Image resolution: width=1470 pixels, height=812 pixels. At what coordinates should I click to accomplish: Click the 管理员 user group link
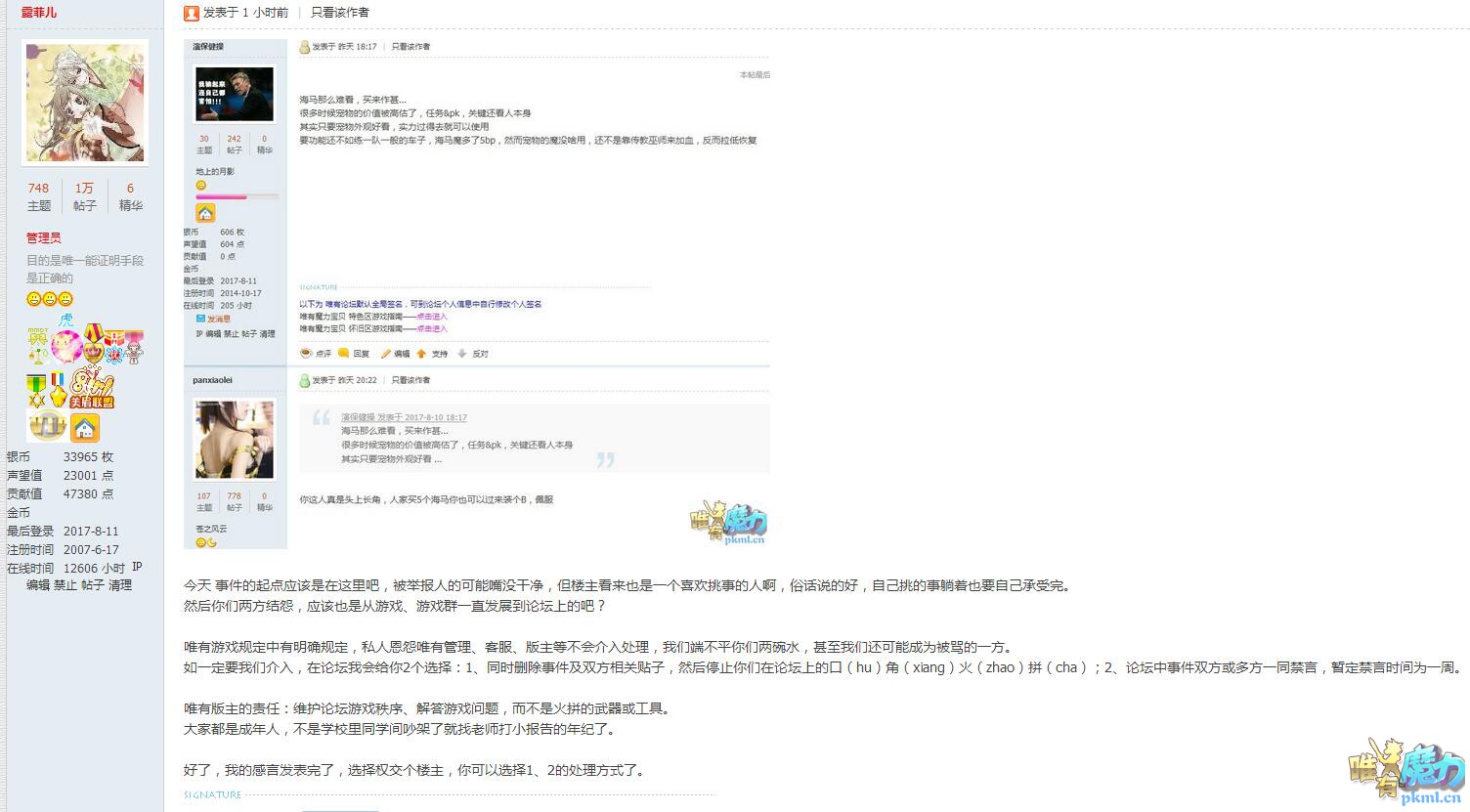pyautogui.click(x=43, y=237)
